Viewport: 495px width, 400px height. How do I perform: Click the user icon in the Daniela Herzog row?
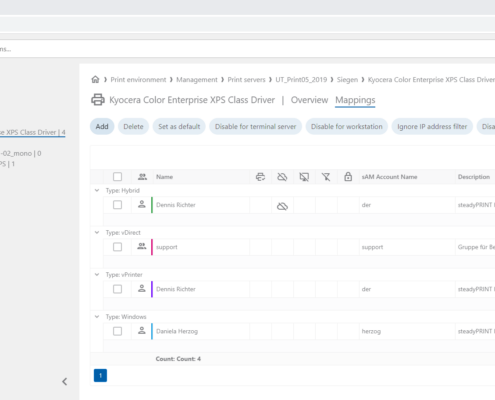pyautogui.click(x=142, y=331)
